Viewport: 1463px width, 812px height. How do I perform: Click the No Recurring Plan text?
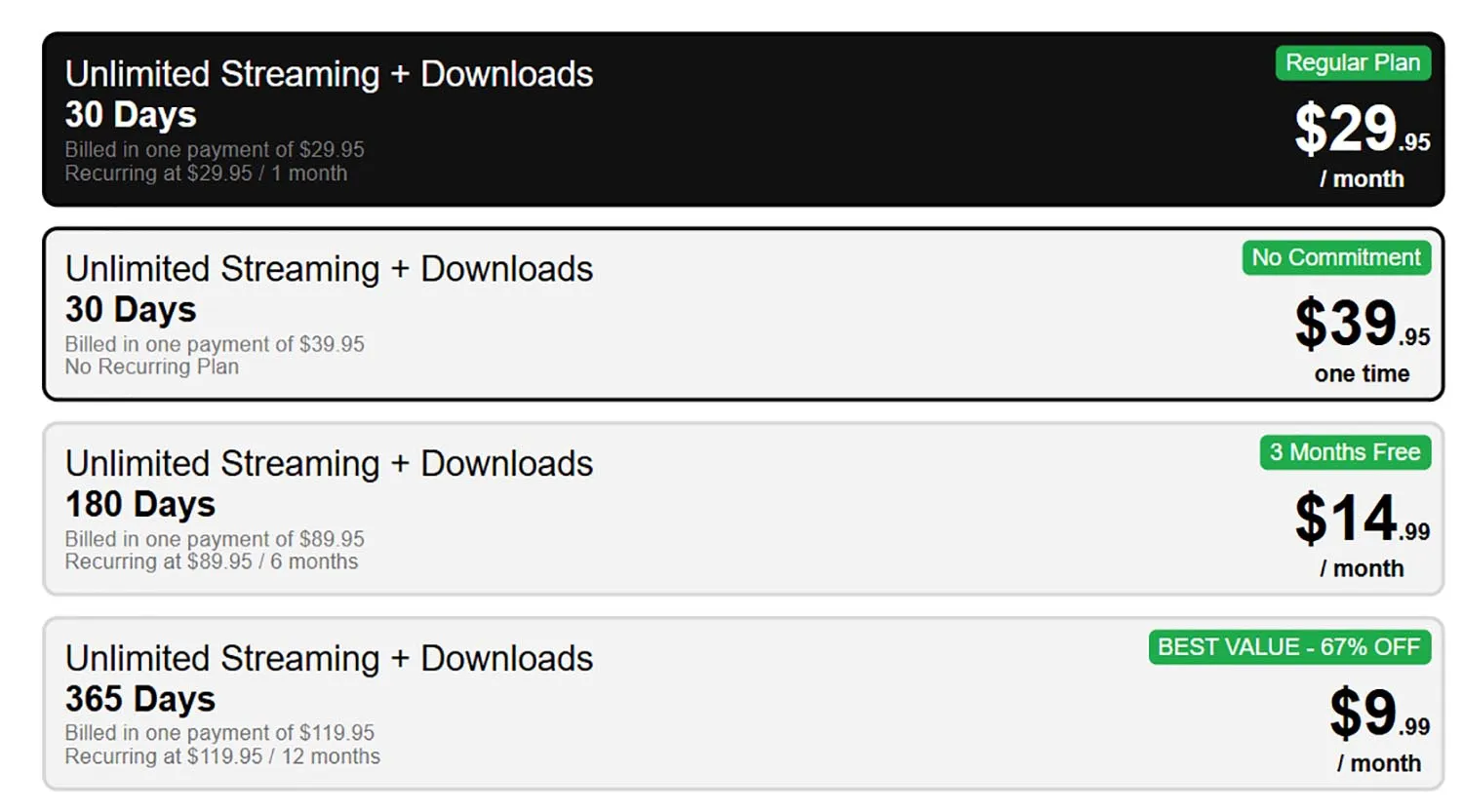click(151, 367)
